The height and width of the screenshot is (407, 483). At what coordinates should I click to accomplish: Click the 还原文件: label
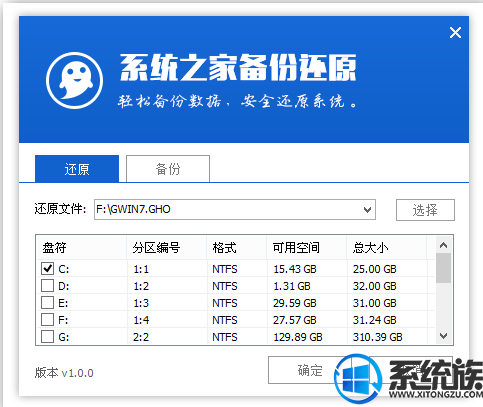60,209
